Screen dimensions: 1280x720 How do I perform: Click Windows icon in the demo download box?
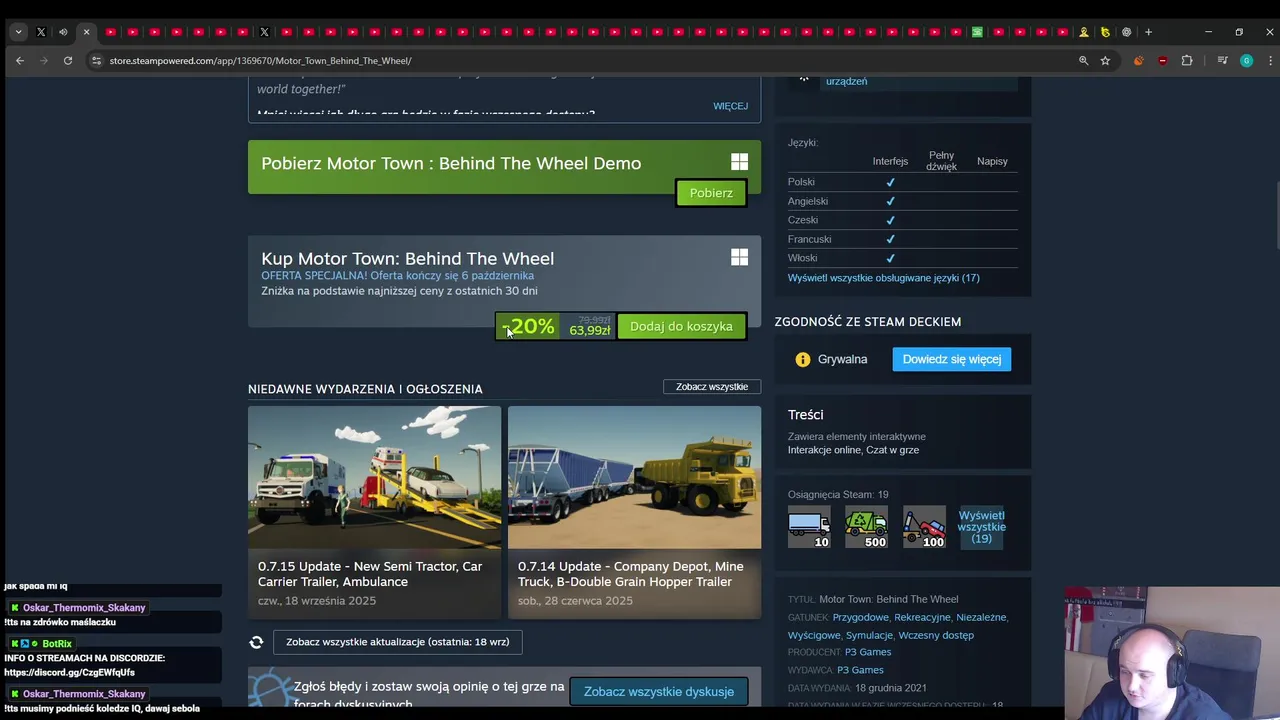tap(739, 162)
